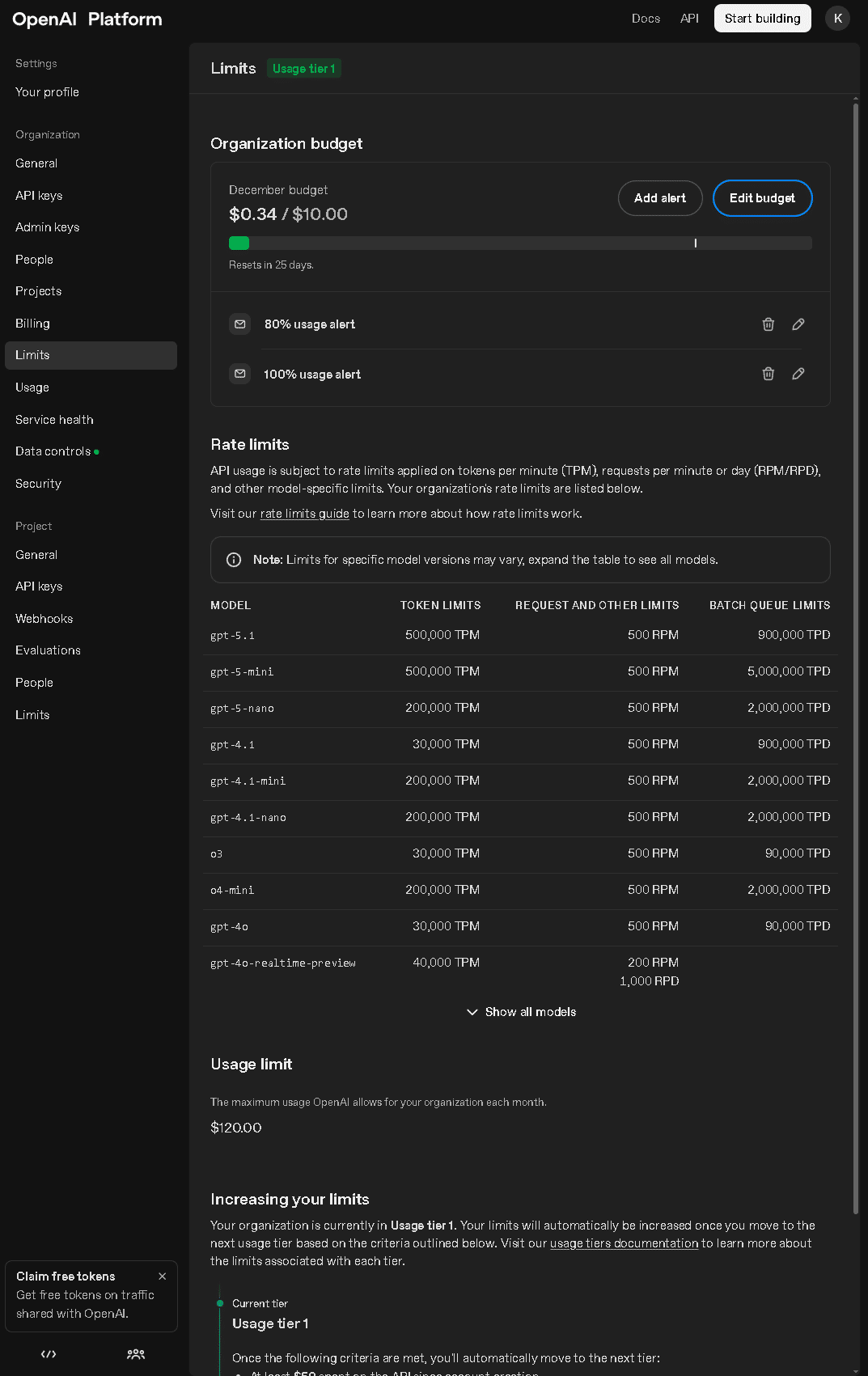Screen dimensions: 868x1376
Task: Edit the 100% usage alert
Action: tap(798, 374)
